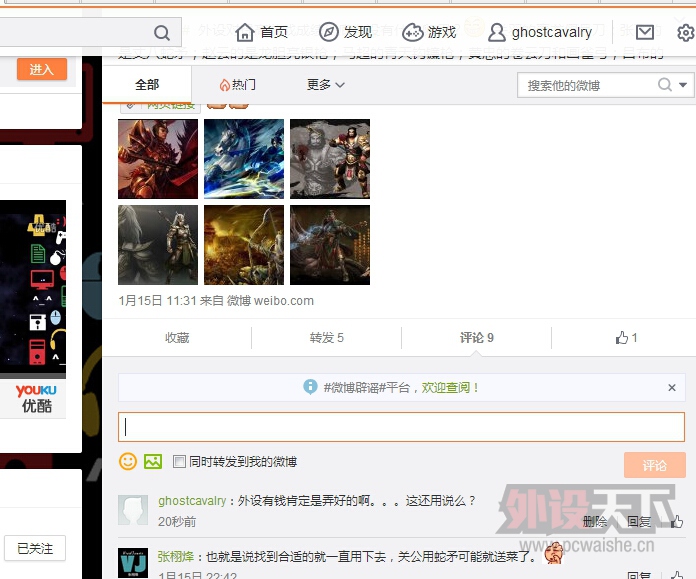Open the settings gear icon
The width and height of the screenshot is (696, 579).
(685, 32)
